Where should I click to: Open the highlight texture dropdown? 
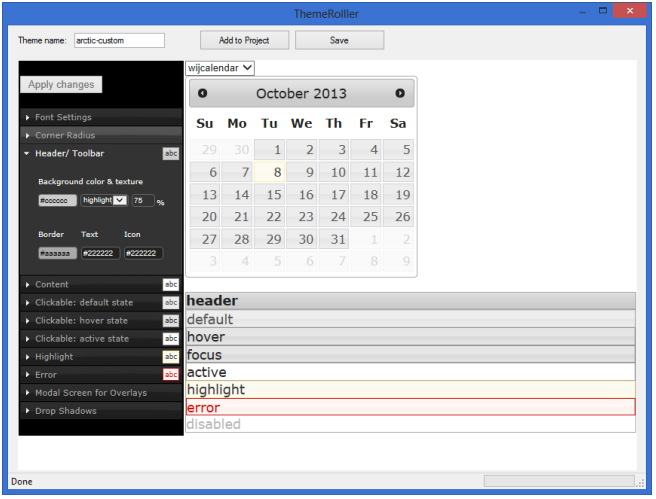click(x=104, y=201)
